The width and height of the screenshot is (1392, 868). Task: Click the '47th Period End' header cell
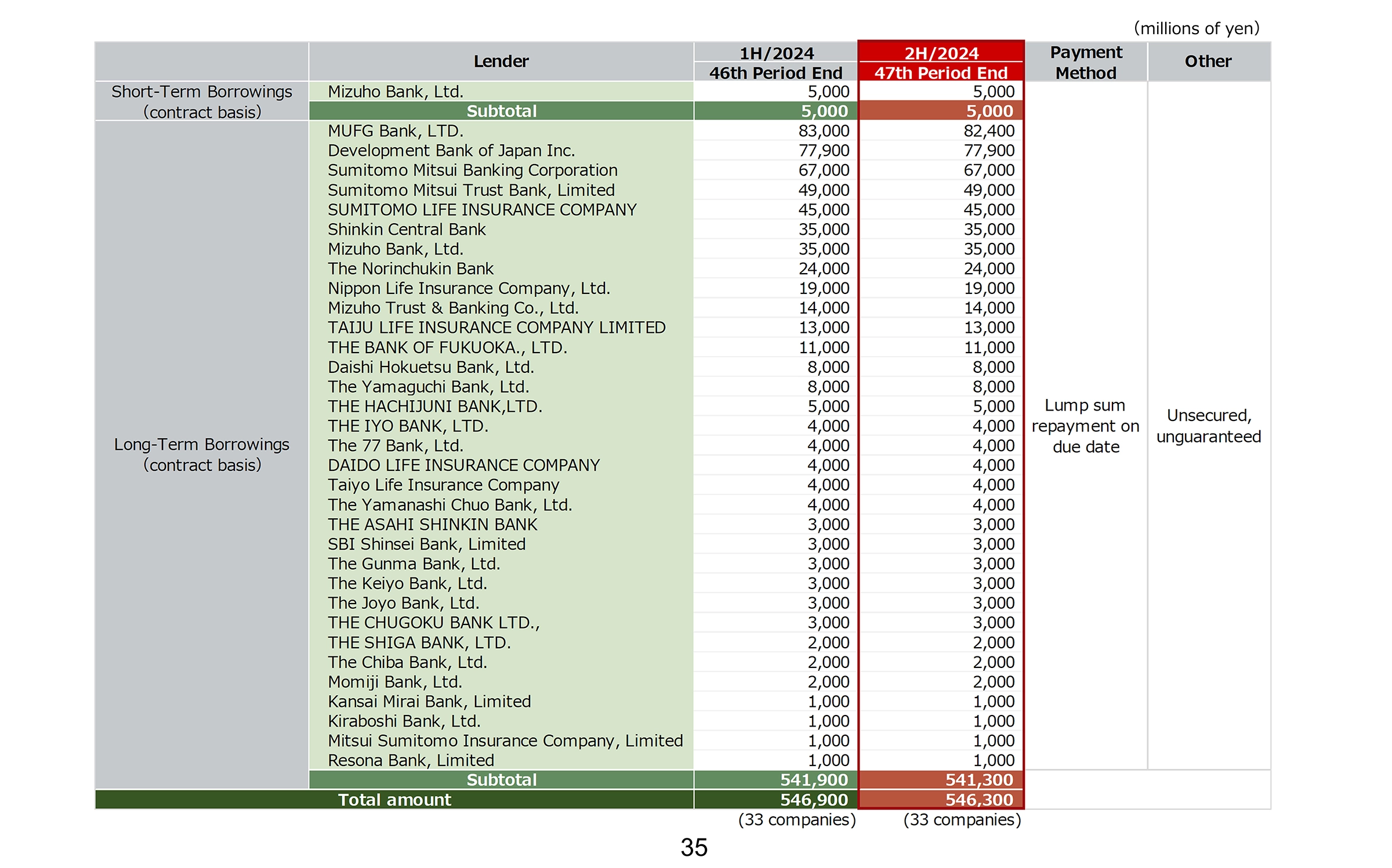tap(941, 73)
